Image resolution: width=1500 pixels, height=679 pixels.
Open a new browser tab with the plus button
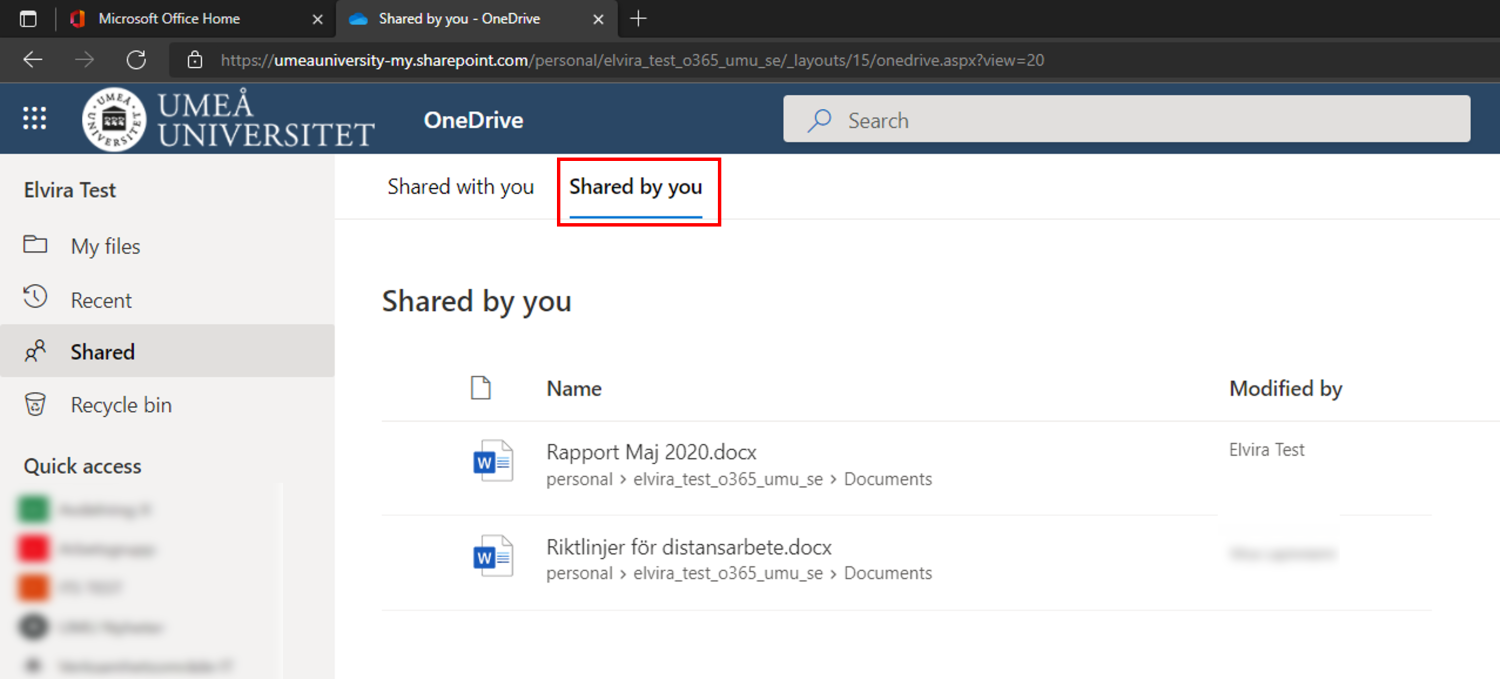[x=638, y=18]
